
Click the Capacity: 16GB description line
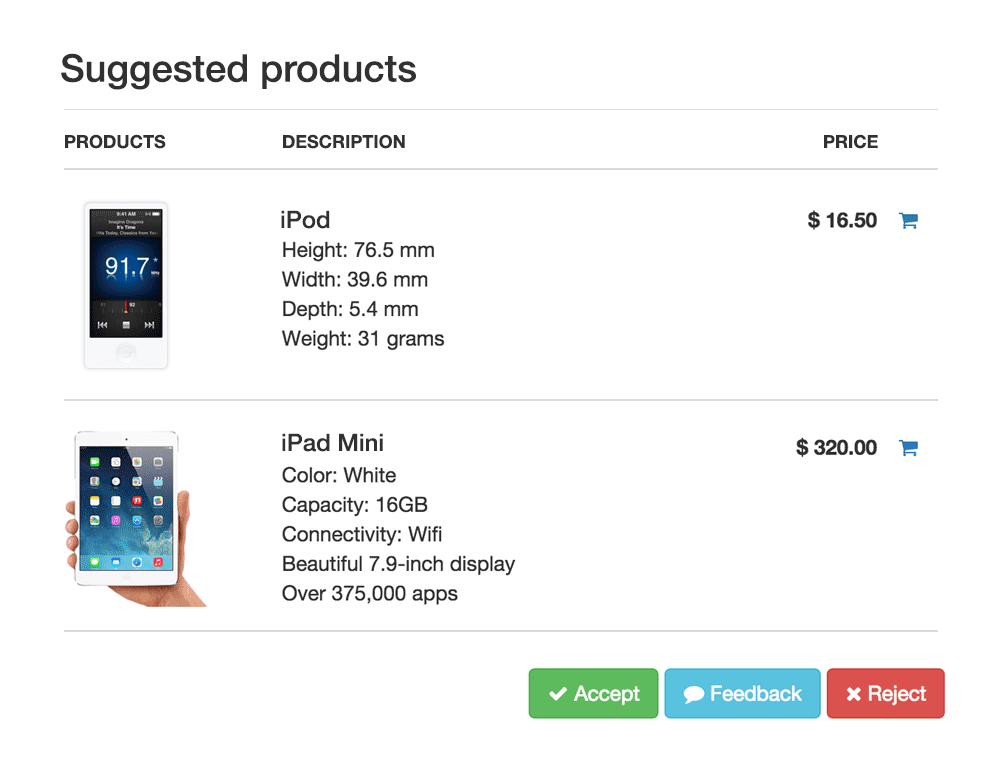(354, 505)
